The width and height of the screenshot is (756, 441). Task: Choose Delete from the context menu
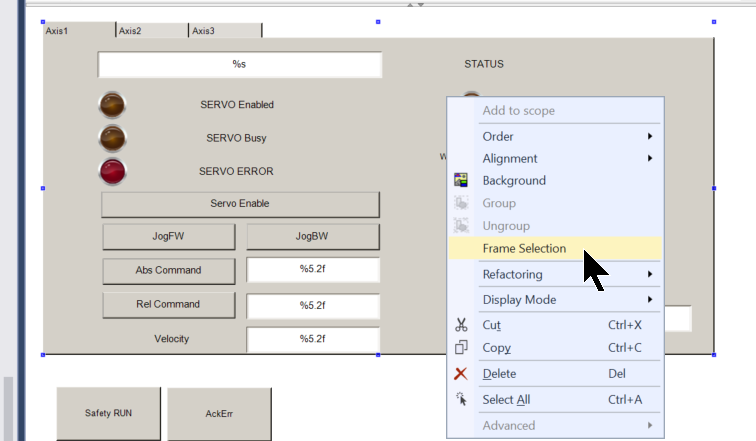555,374
